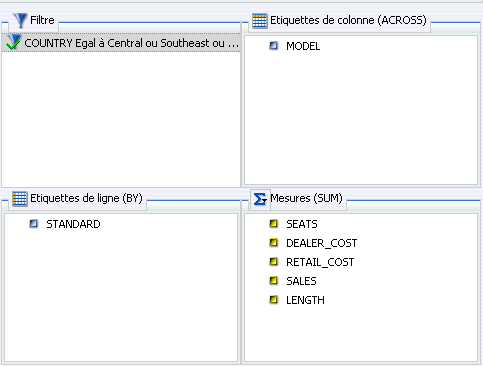This screenshot has height=366, width=483.
Task: Select the SEATS measure
Action: (302, 224)
